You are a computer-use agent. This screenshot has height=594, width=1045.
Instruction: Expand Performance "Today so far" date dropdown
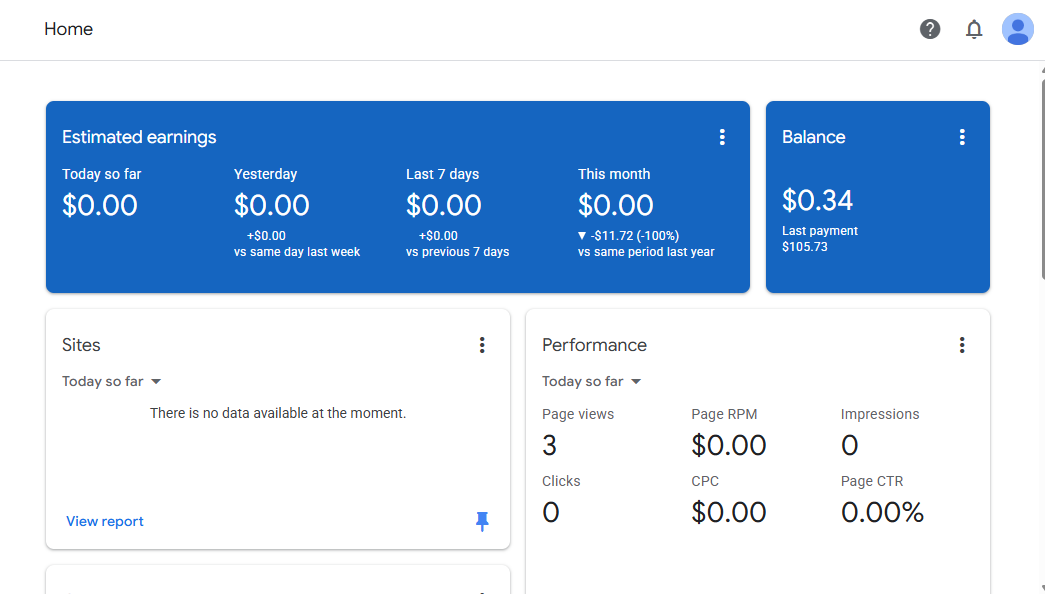(x=592, y=381)
